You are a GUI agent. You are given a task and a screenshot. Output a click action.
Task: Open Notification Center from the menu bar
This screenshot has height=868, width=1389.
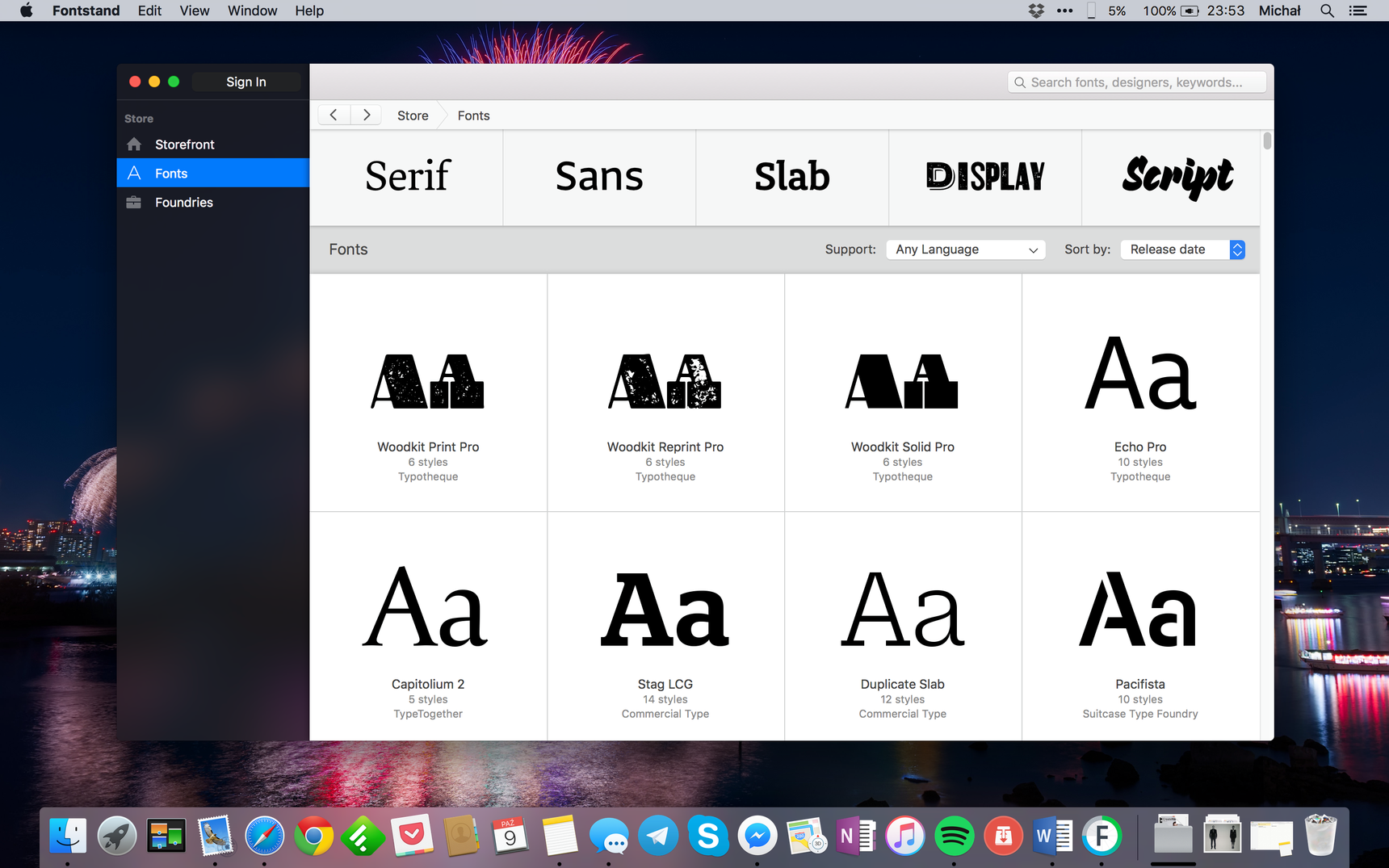[1358, 10]
